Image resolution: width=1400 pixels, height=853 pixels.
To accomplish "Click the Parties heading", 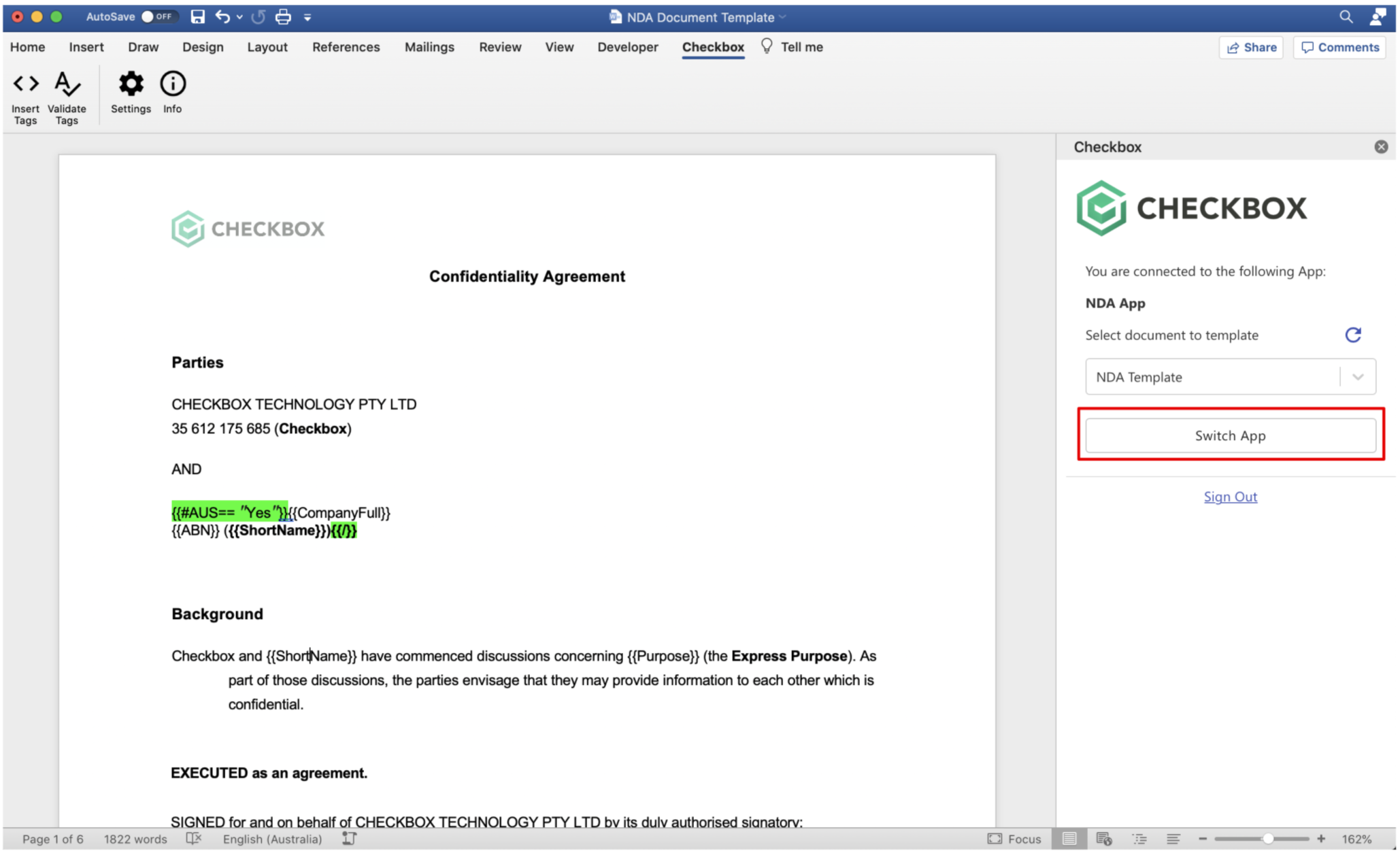I will pyautogui.click(x=197, y=362).
